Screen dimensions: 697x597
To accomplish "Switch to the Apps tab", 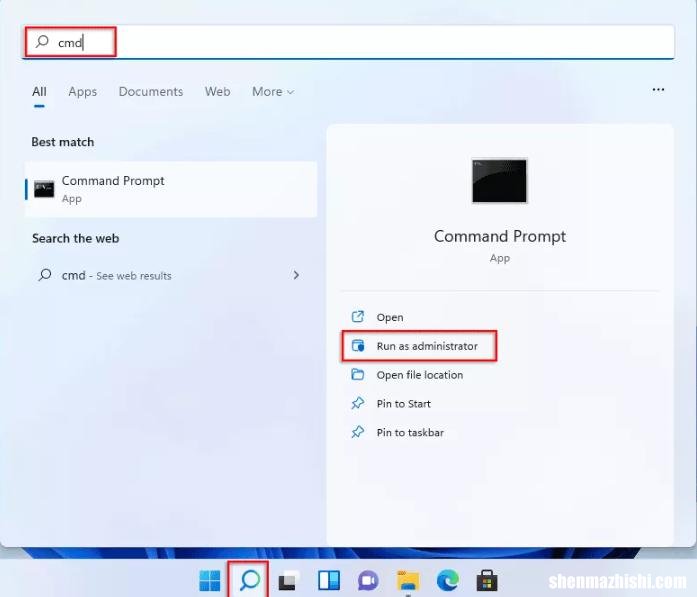I will pyautogui.click(x=83, y=92).
